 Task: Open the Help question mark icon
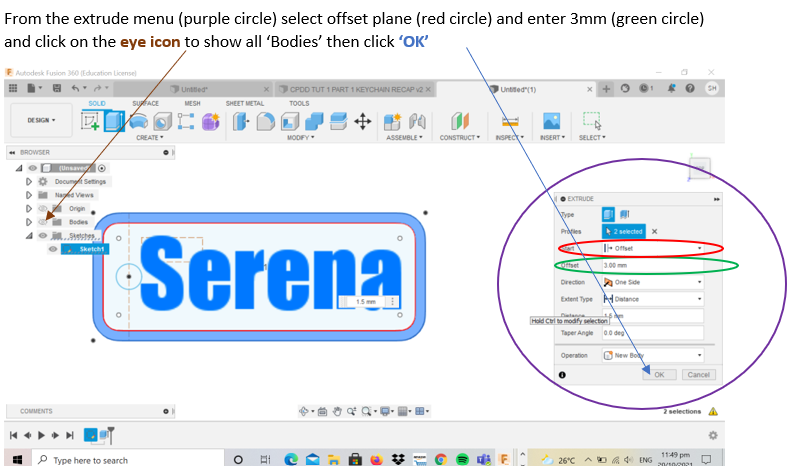(690, 88)
